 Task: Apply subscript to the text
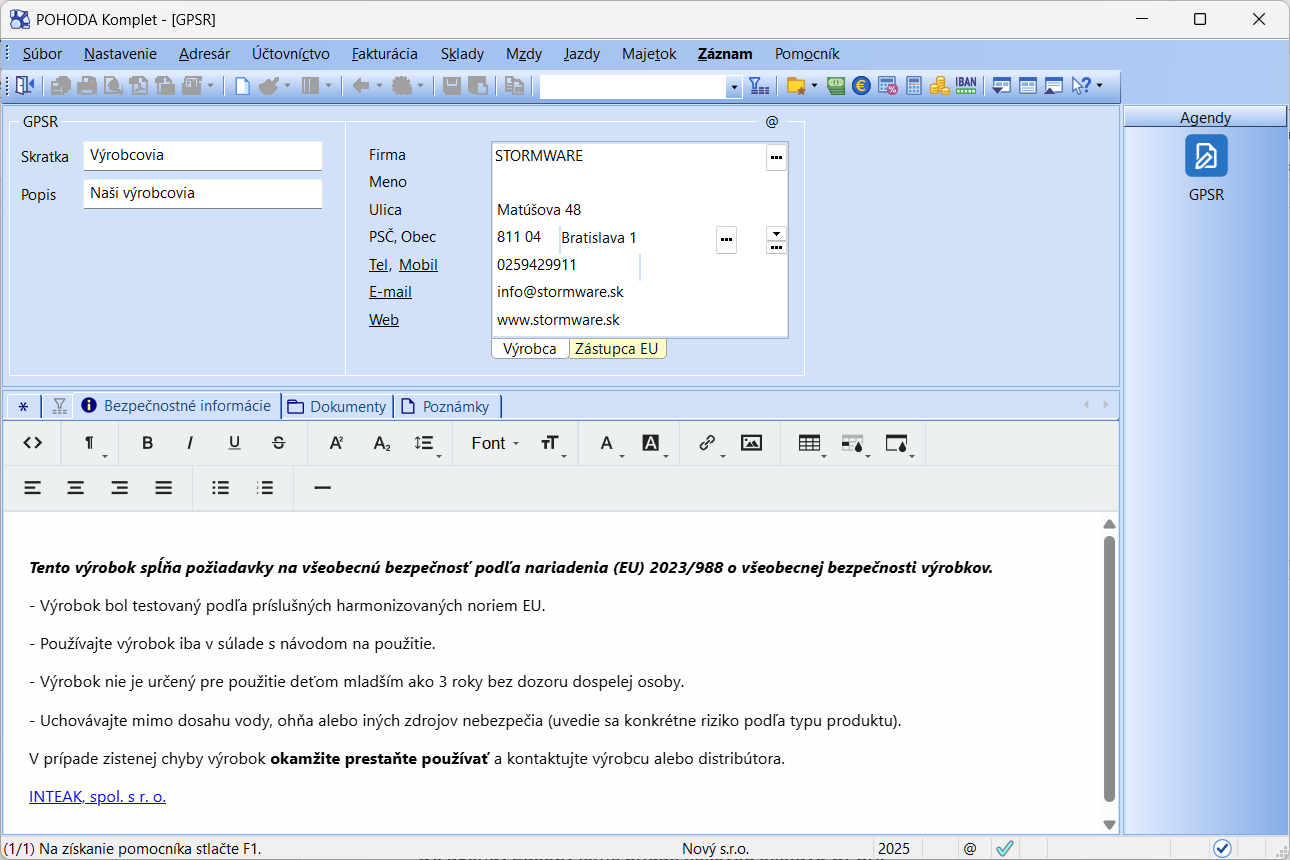click(381, 443)
